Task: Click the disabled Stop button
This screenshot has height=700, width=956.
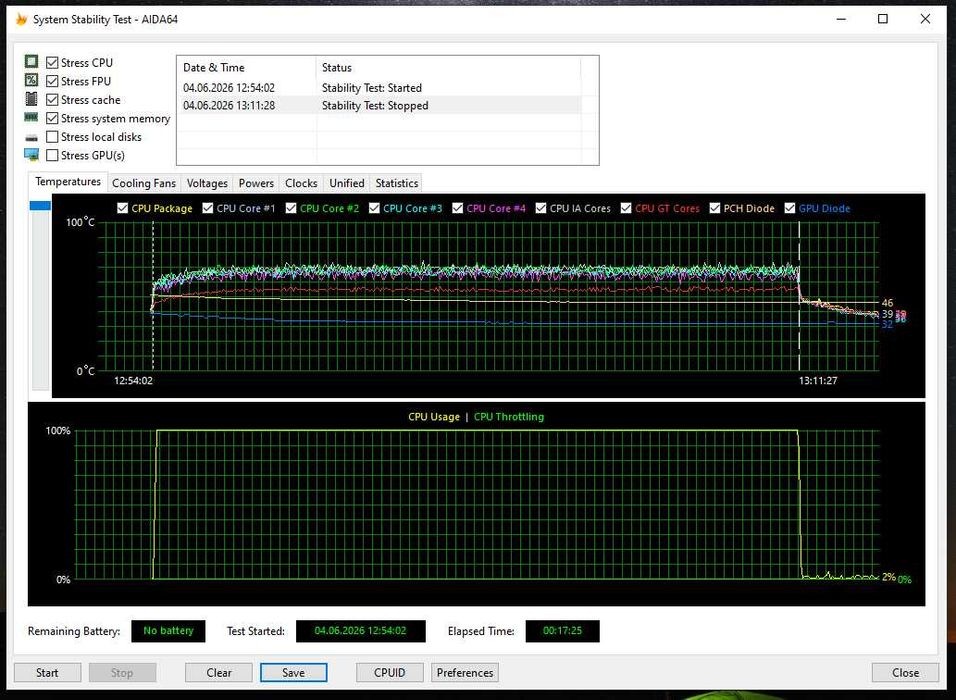Action: [x=122, y=673]
